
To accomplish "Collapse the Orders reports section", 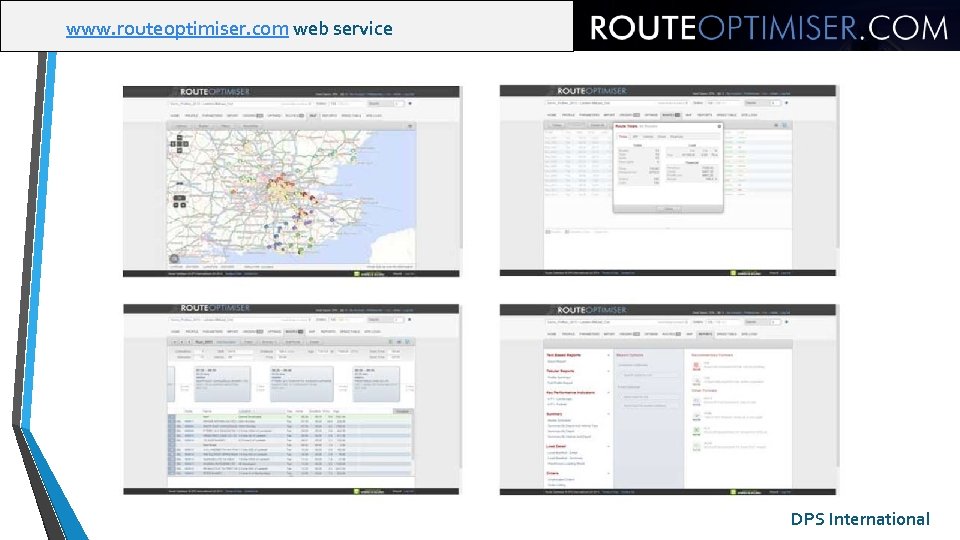I will point(608,473).
